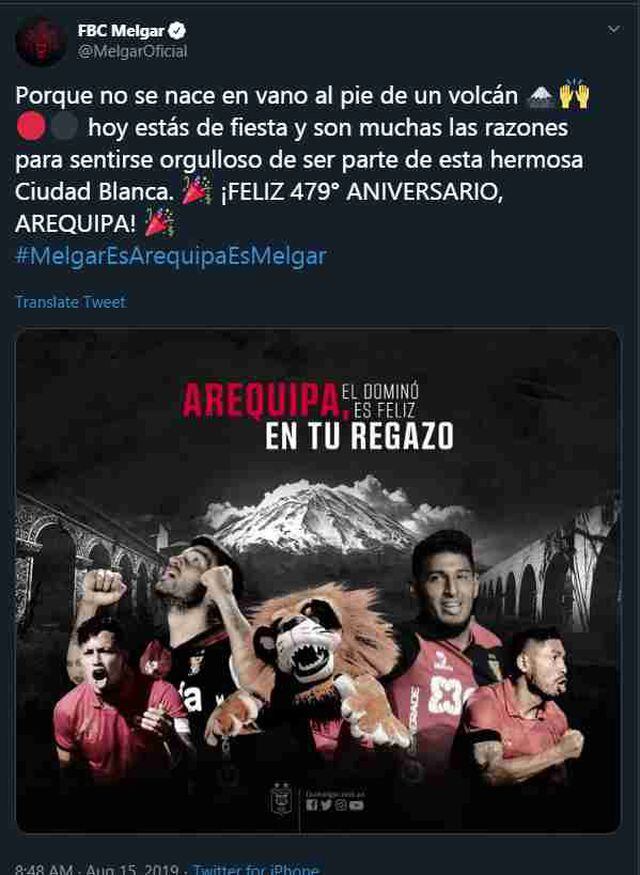
Task: Click the blue verified badge
Action: [x=177, y=30]
